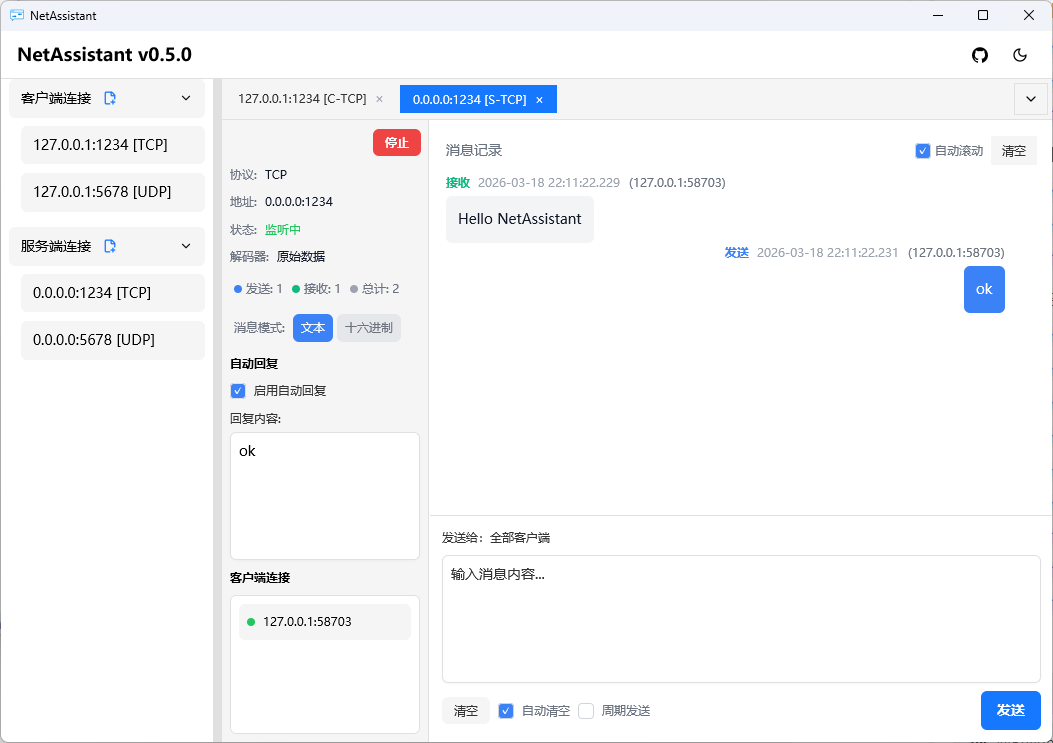Click the 原始数据 decoder value
The image size is (1053, 743).
click(301, 257)
